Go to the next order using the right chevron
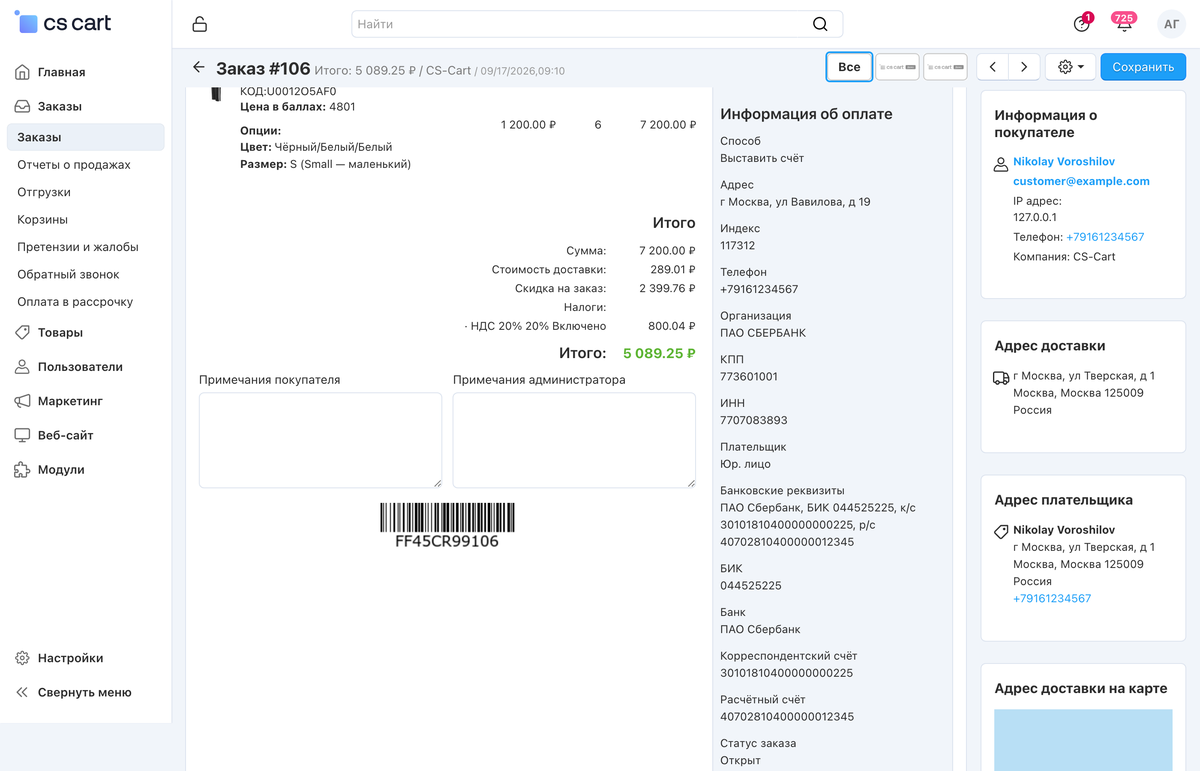This screenshot has width=1200, height=771. [x=1024, y=67]
